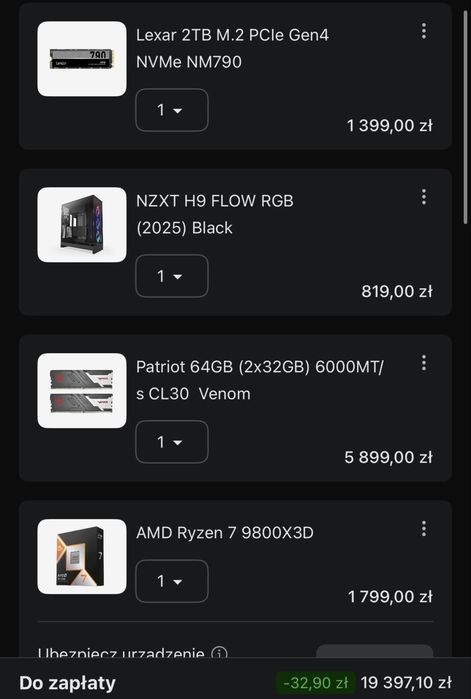Expand quantity dropdown for NZXT H9 FLOW case

coord(172,276)
